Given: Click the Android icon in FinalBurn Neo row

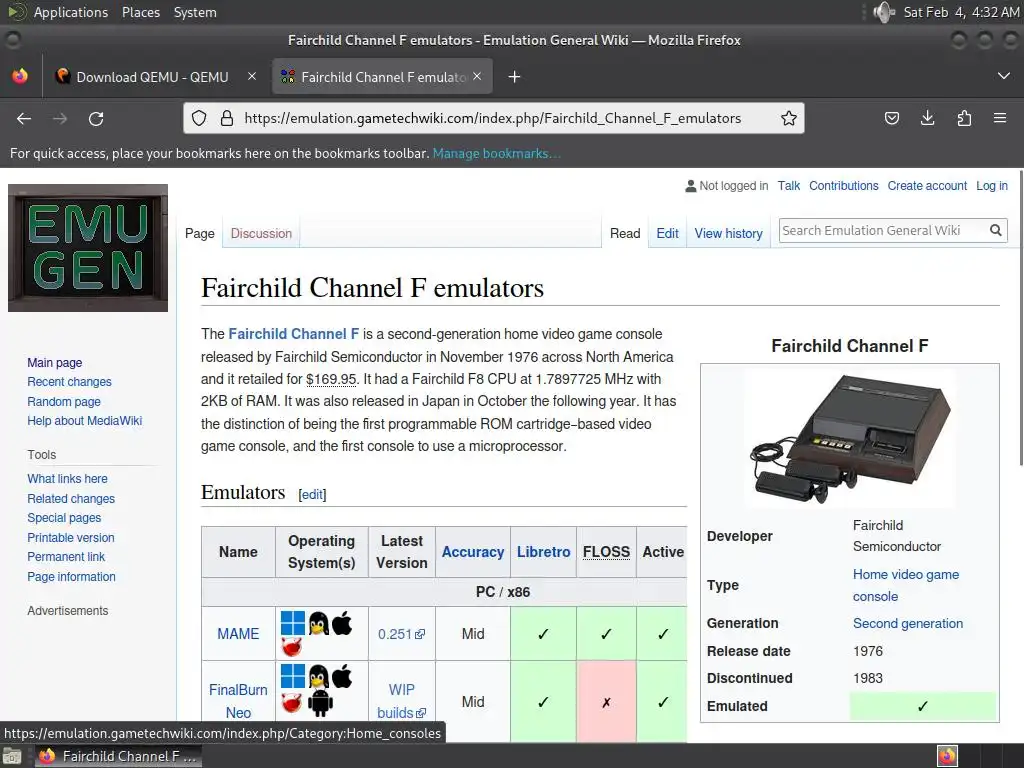Looking at the screenshot, I should coord(320,703).
